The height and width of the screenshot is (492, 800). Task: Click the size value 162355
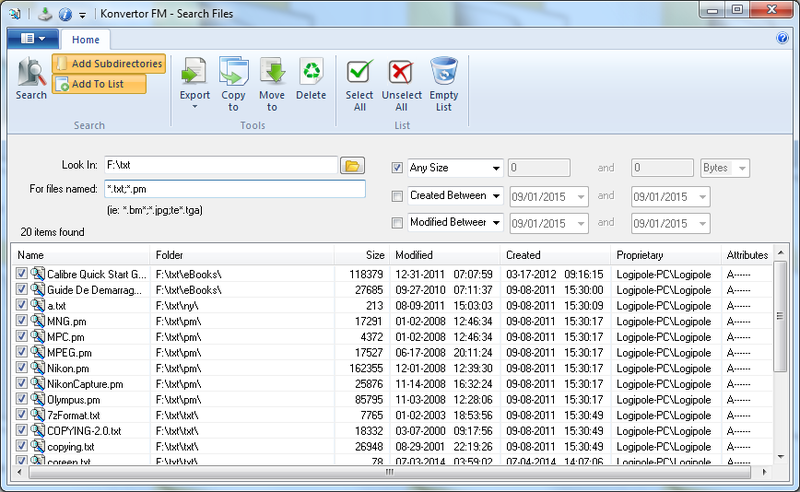(x=366, y=368)
